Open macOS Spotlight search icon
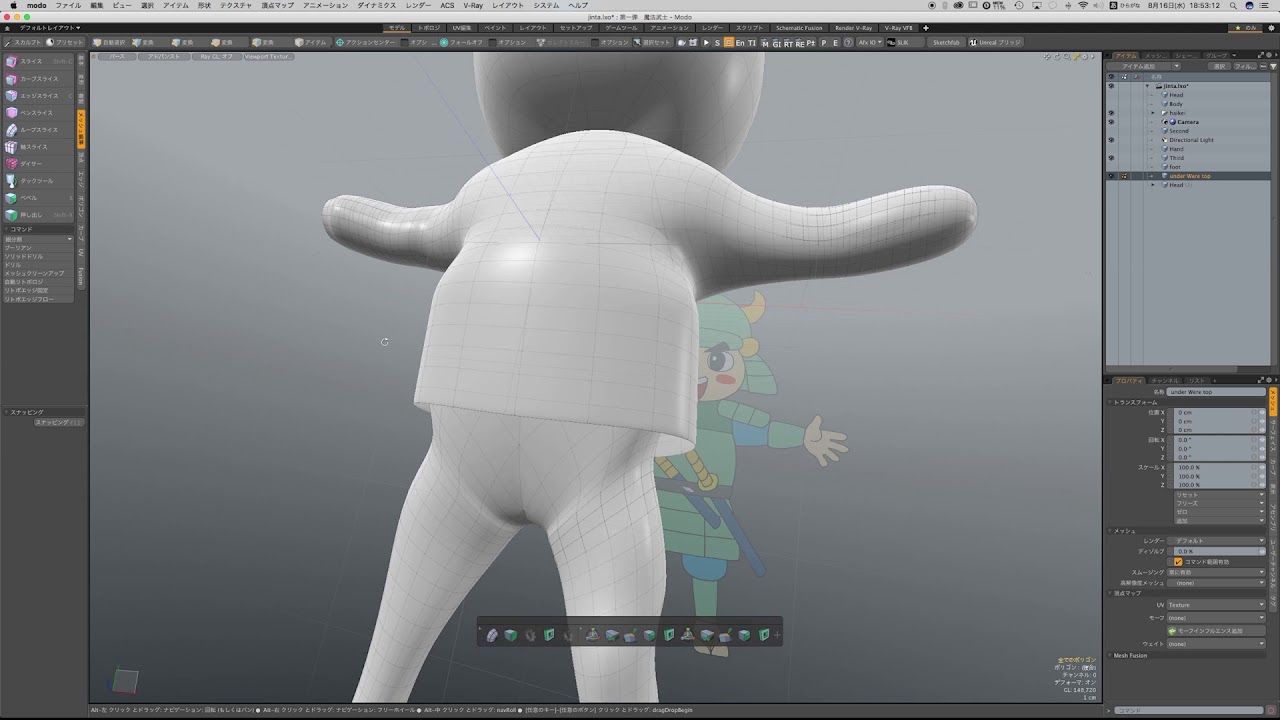This screenshot has width=1280, height=720. [1233, 5]
